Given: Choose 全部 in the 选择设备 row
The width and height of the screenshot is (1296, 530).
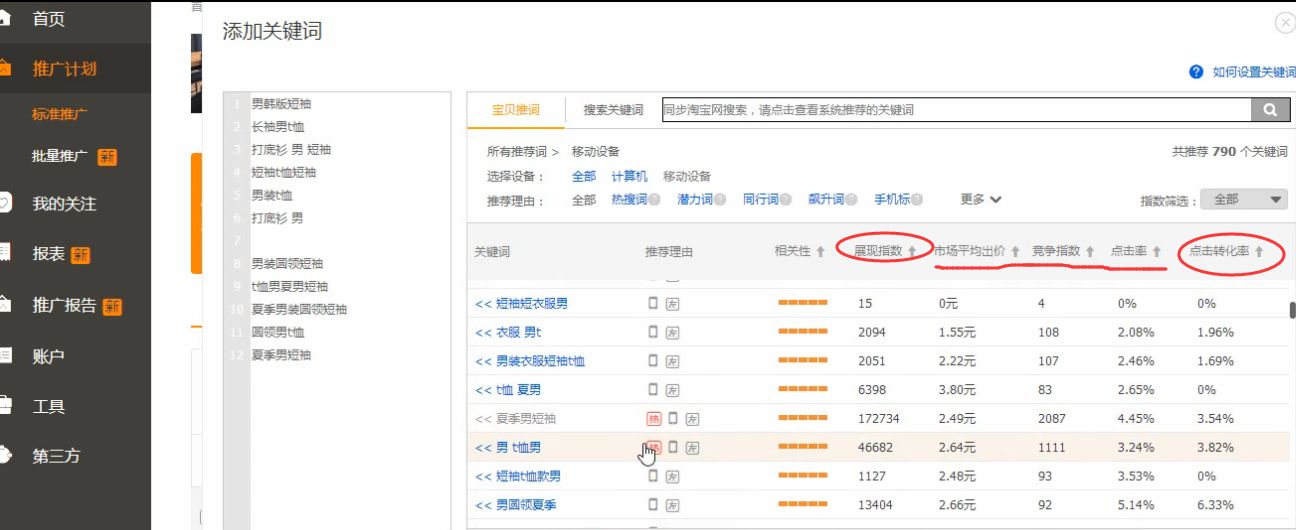Looking at the screenshot, I should [584, 176].
